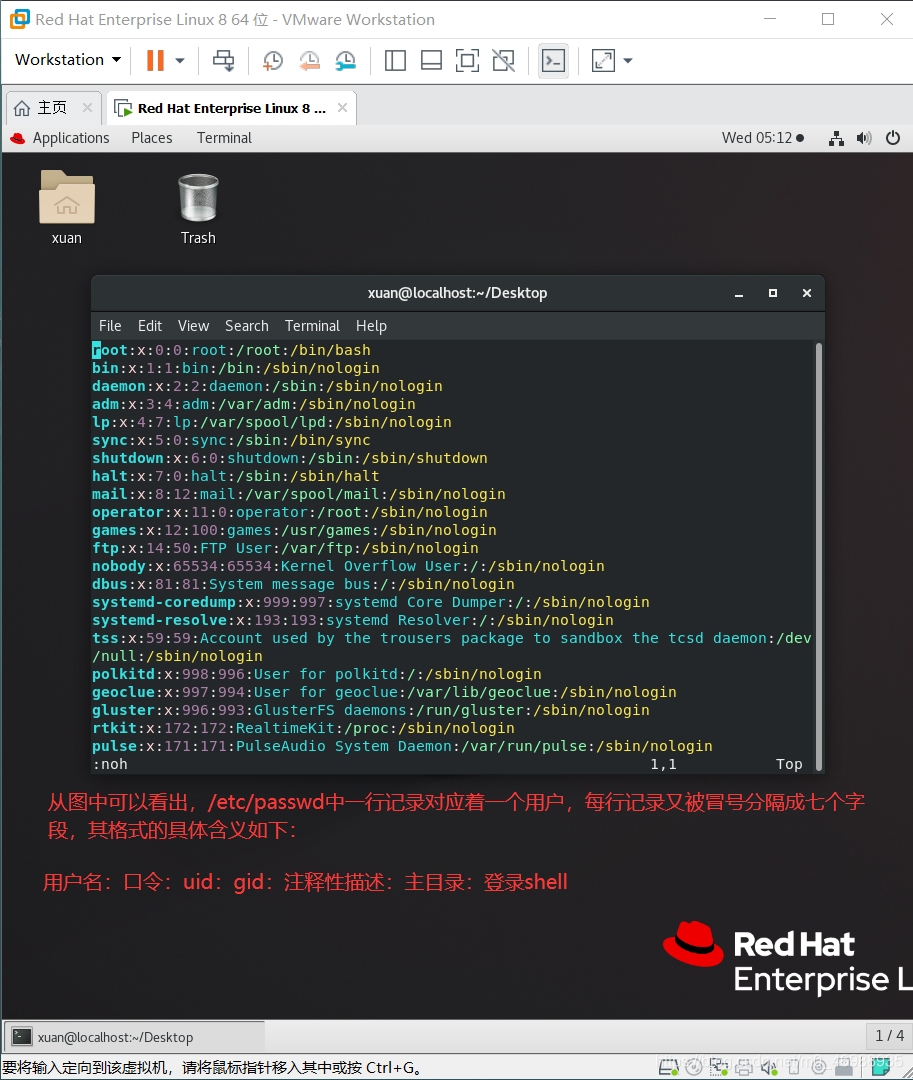913x1080 pixels.
Task: Select the Trash desktop icon
Action: pyautogui.click(x=198, y=209)
